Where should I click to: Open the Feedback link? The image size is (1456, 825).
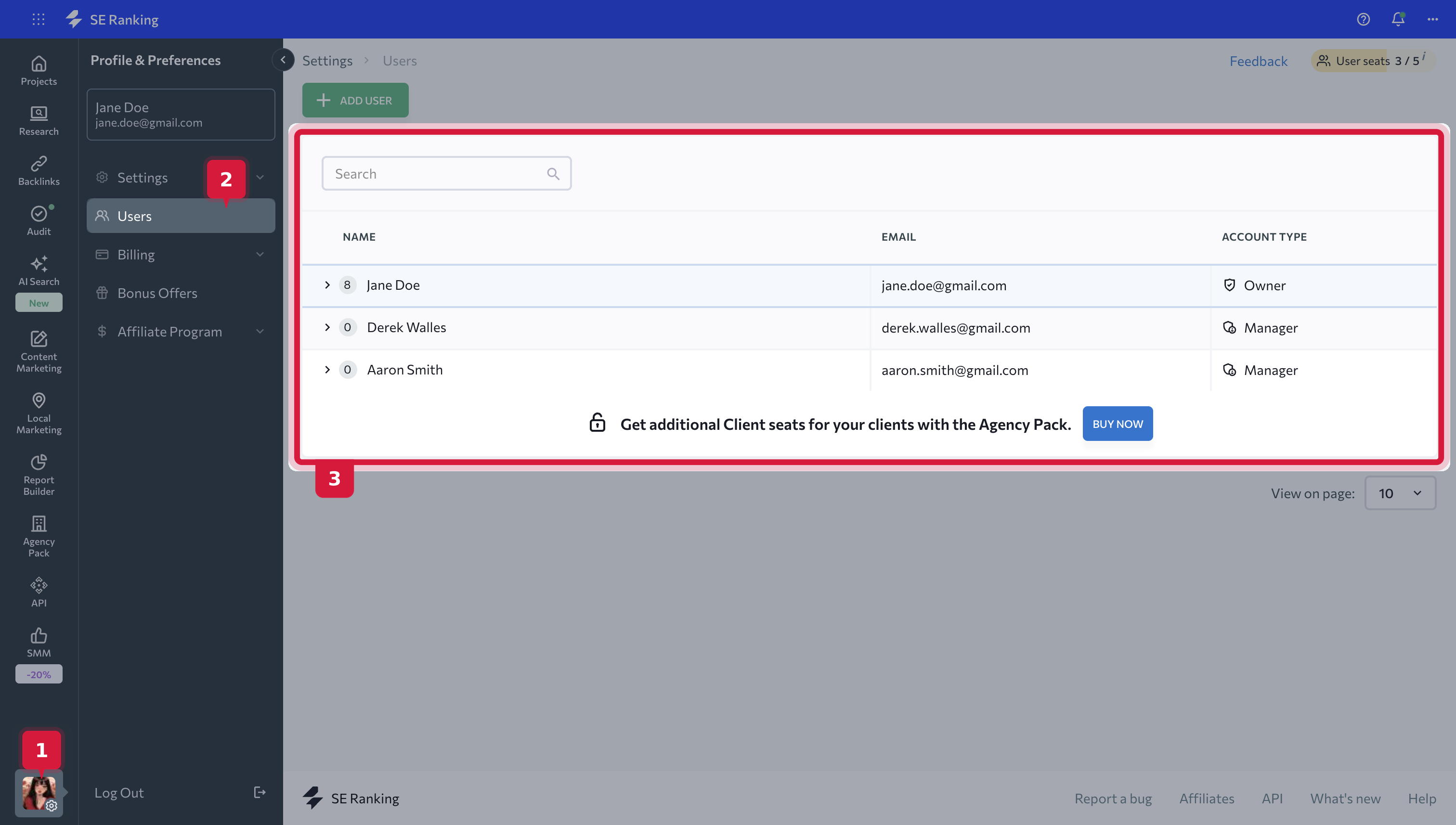(x=1258, y=61)
